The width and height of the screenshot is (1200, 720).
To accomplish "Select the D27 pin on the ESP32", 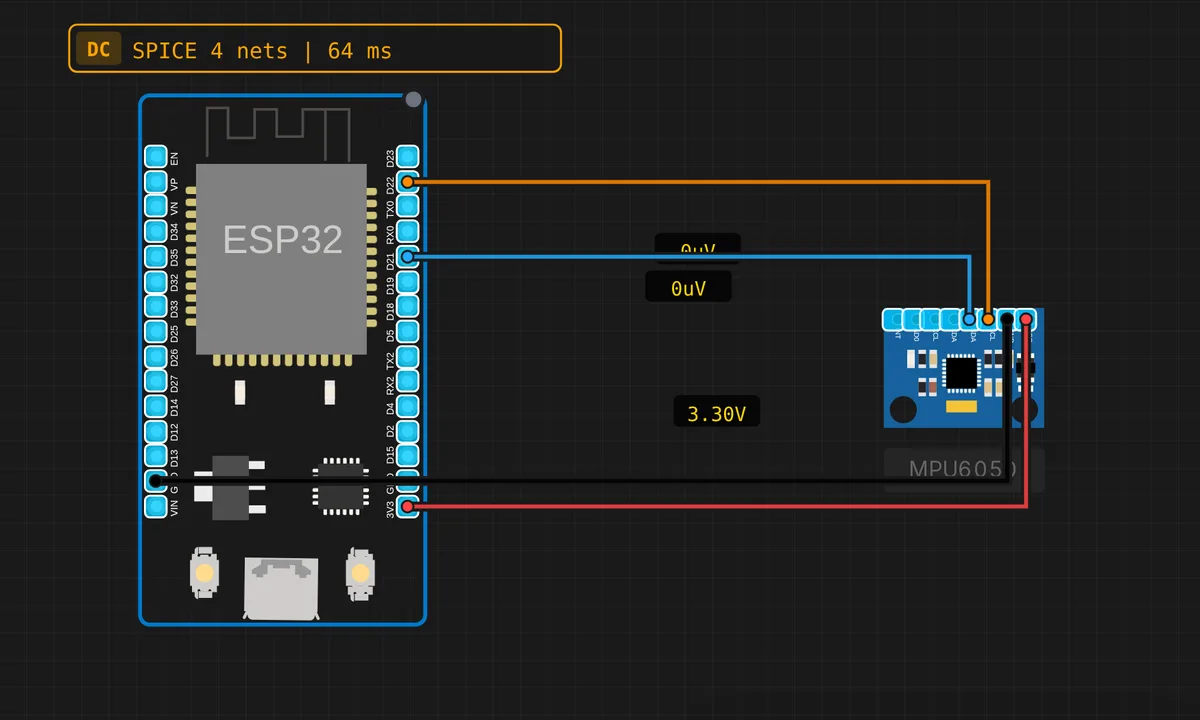I will pyautogui.click(x=156, y=382).
